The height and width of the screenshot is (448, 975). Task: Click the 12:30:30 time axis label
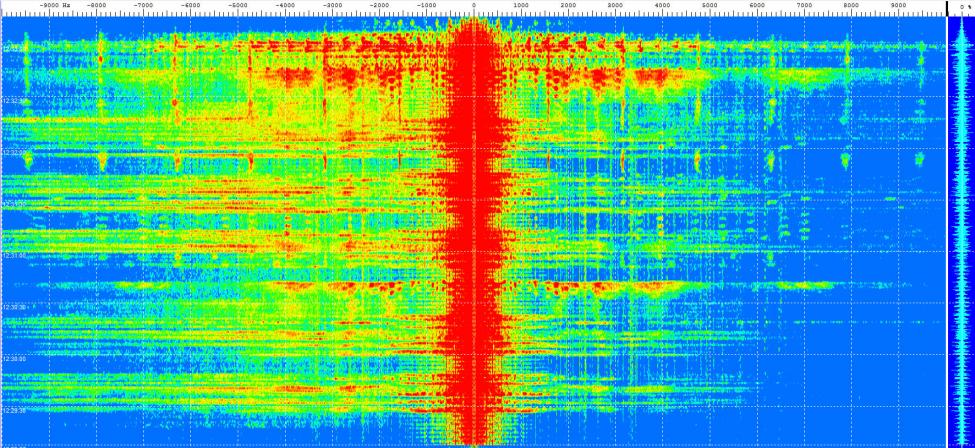coord(13,307)
